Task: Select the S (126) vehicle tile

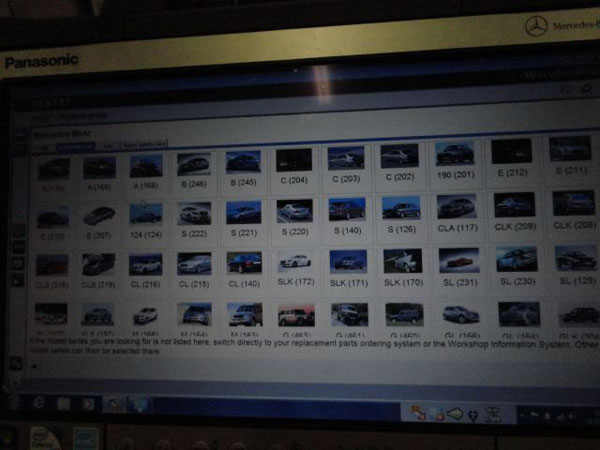Action: pyautogui.click(x=401, y=216)
